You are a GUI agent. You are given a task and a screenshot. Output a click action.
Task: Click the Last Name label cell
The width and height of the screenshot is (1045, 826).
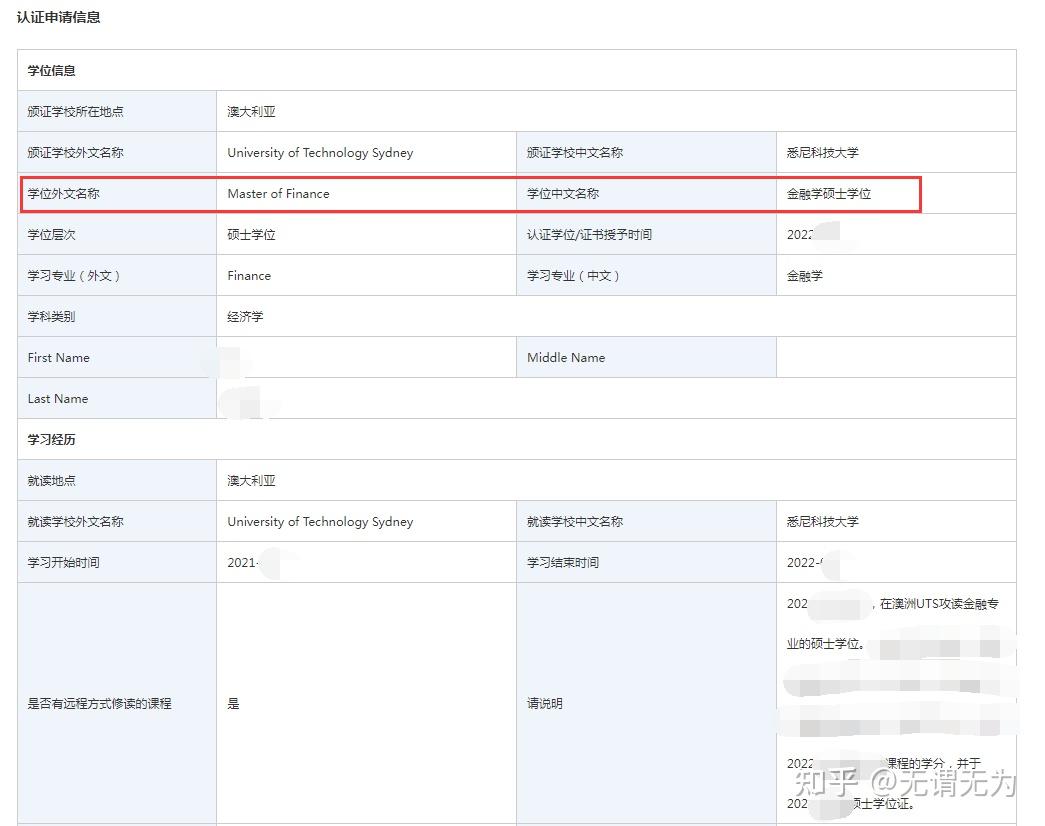click(58, 399)
